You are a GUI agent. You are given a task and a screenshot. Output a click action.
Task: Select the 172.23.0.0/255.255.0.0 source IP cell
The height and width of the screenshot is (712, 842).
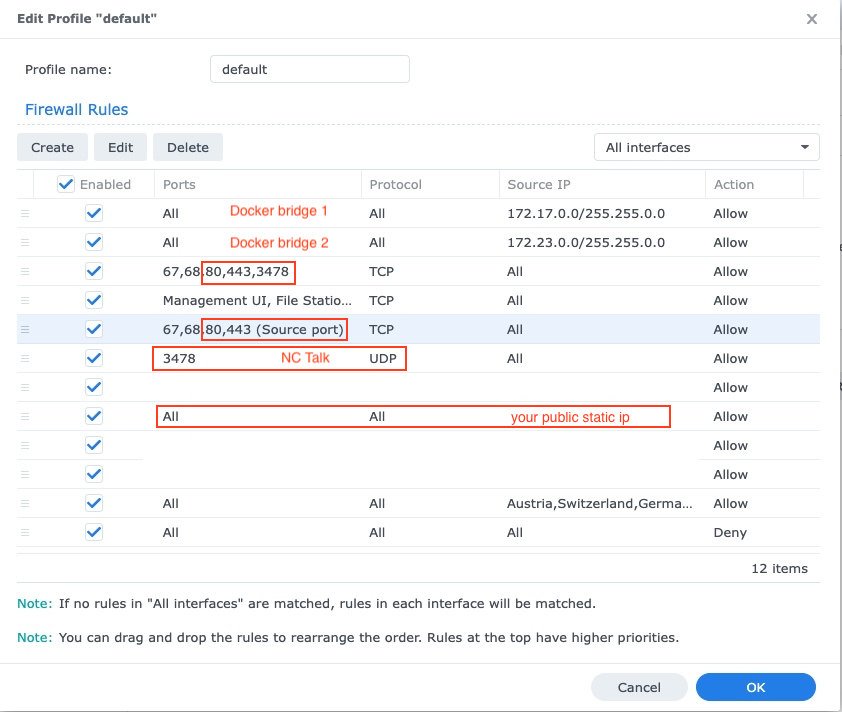pyautogui.click(x=586, y=242)
